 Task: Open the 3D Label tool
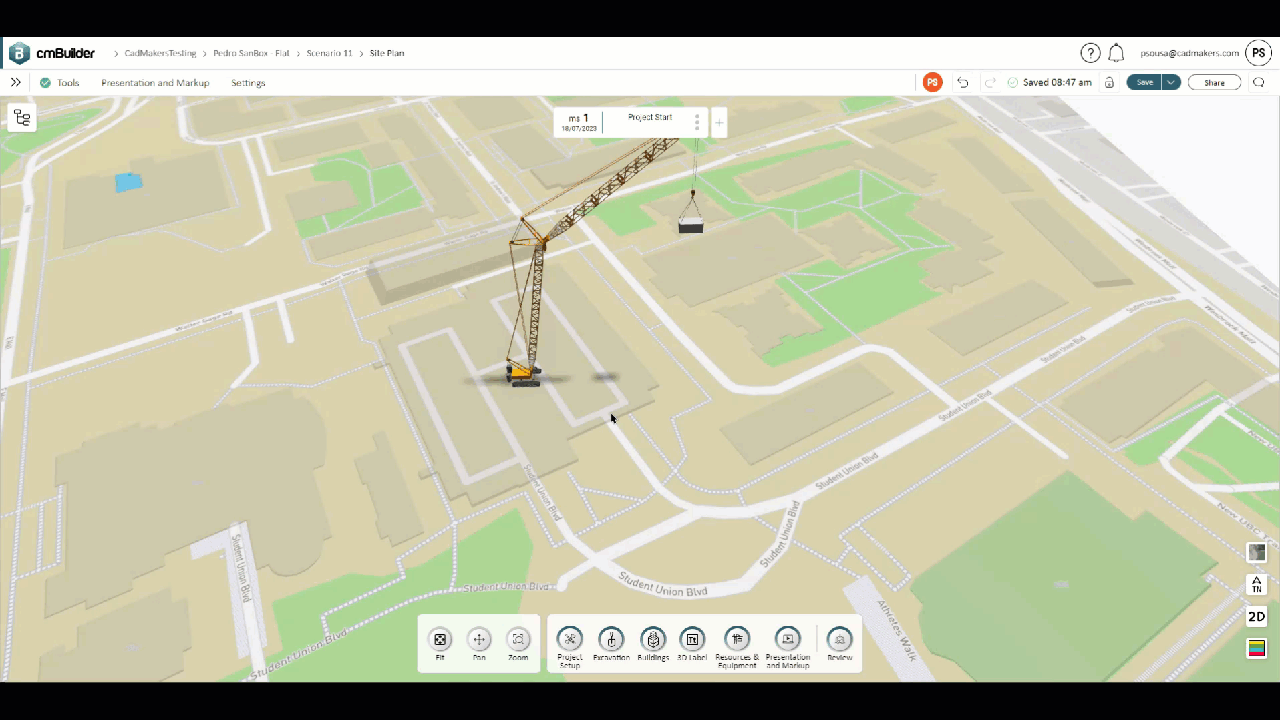[692, 643]
